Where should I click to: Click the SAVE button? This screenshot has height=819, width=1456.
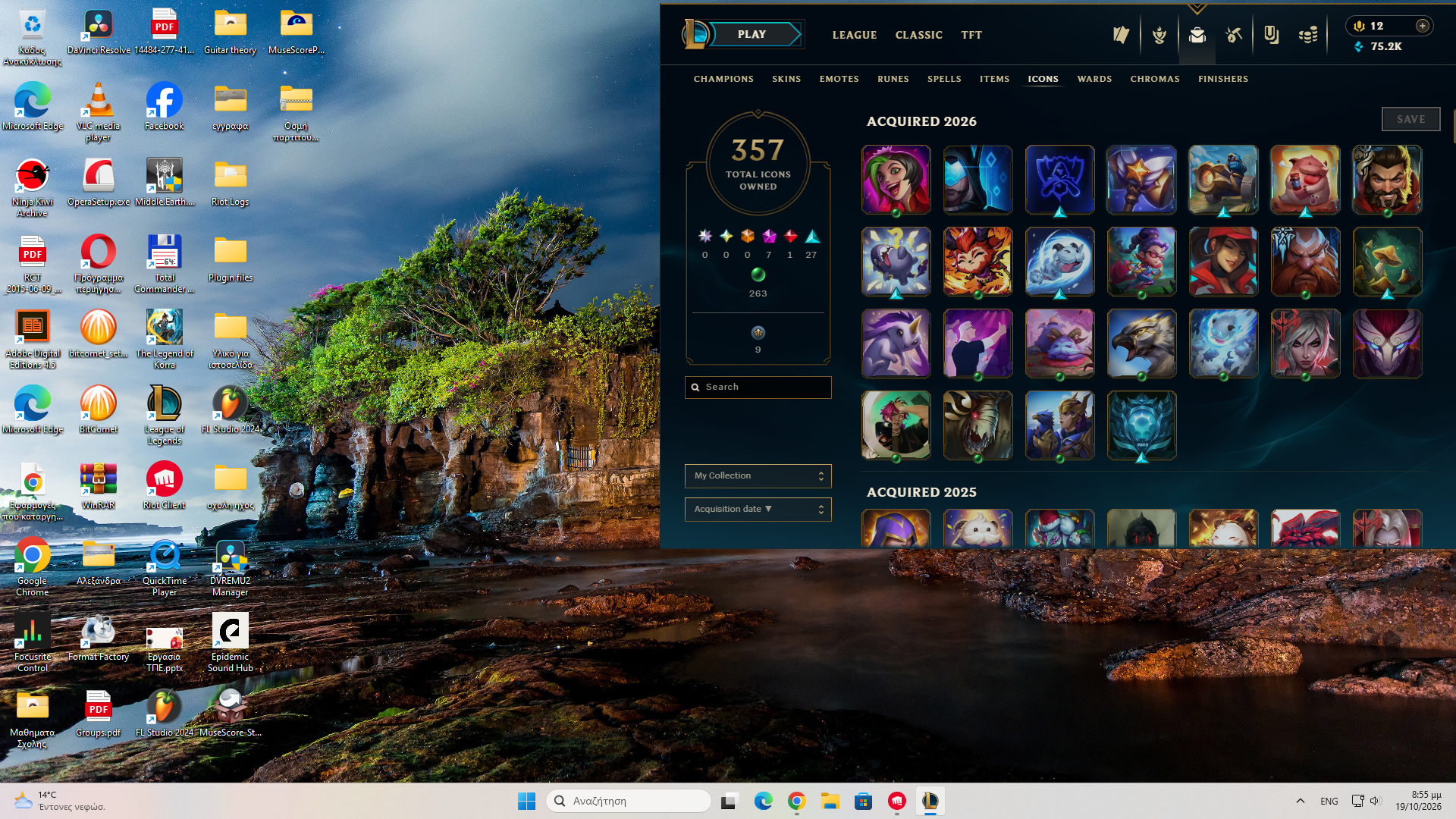click(1410, 119)
